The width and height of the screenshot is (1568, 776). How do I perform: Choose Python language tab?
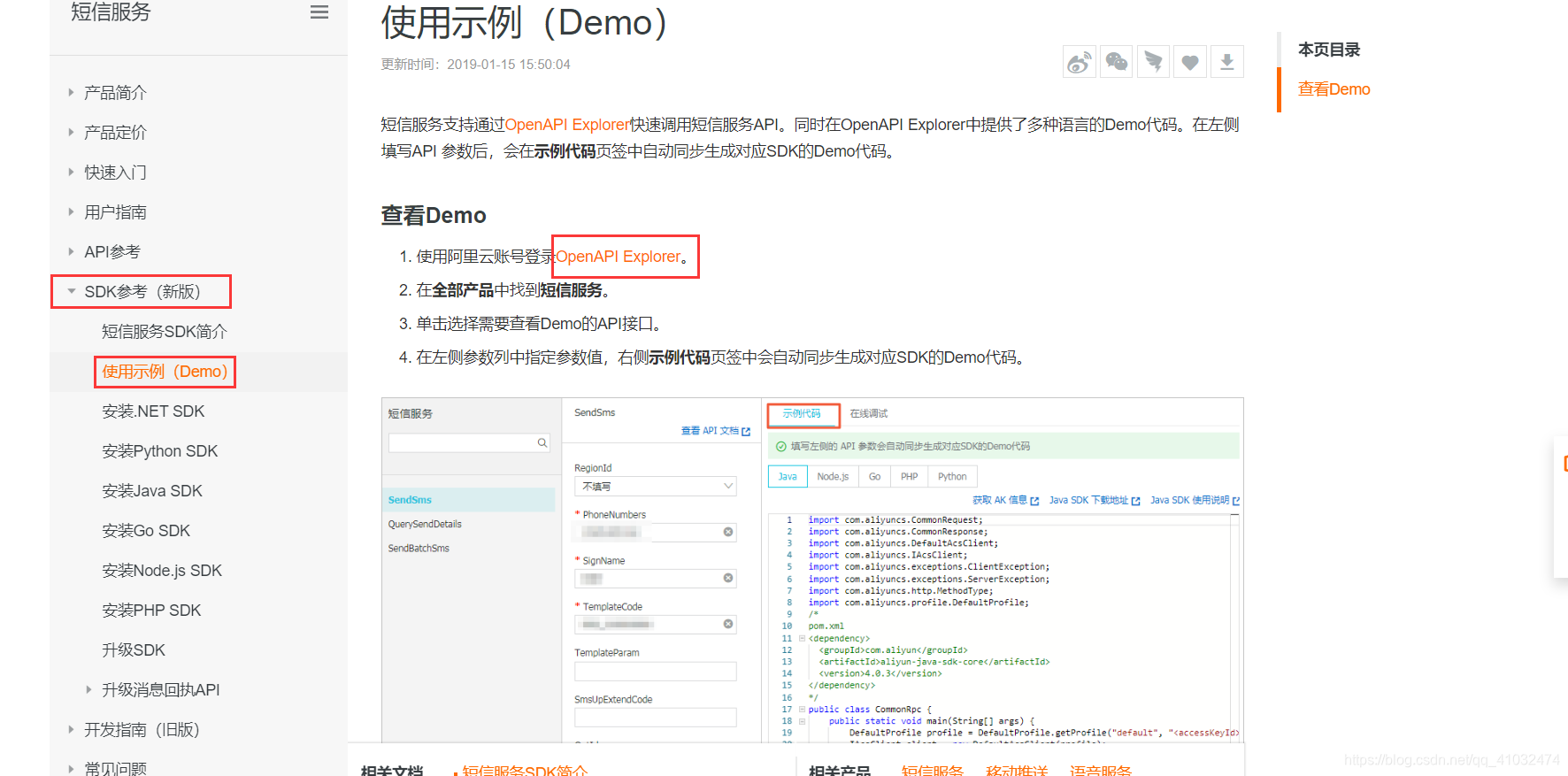click(952, 476)
